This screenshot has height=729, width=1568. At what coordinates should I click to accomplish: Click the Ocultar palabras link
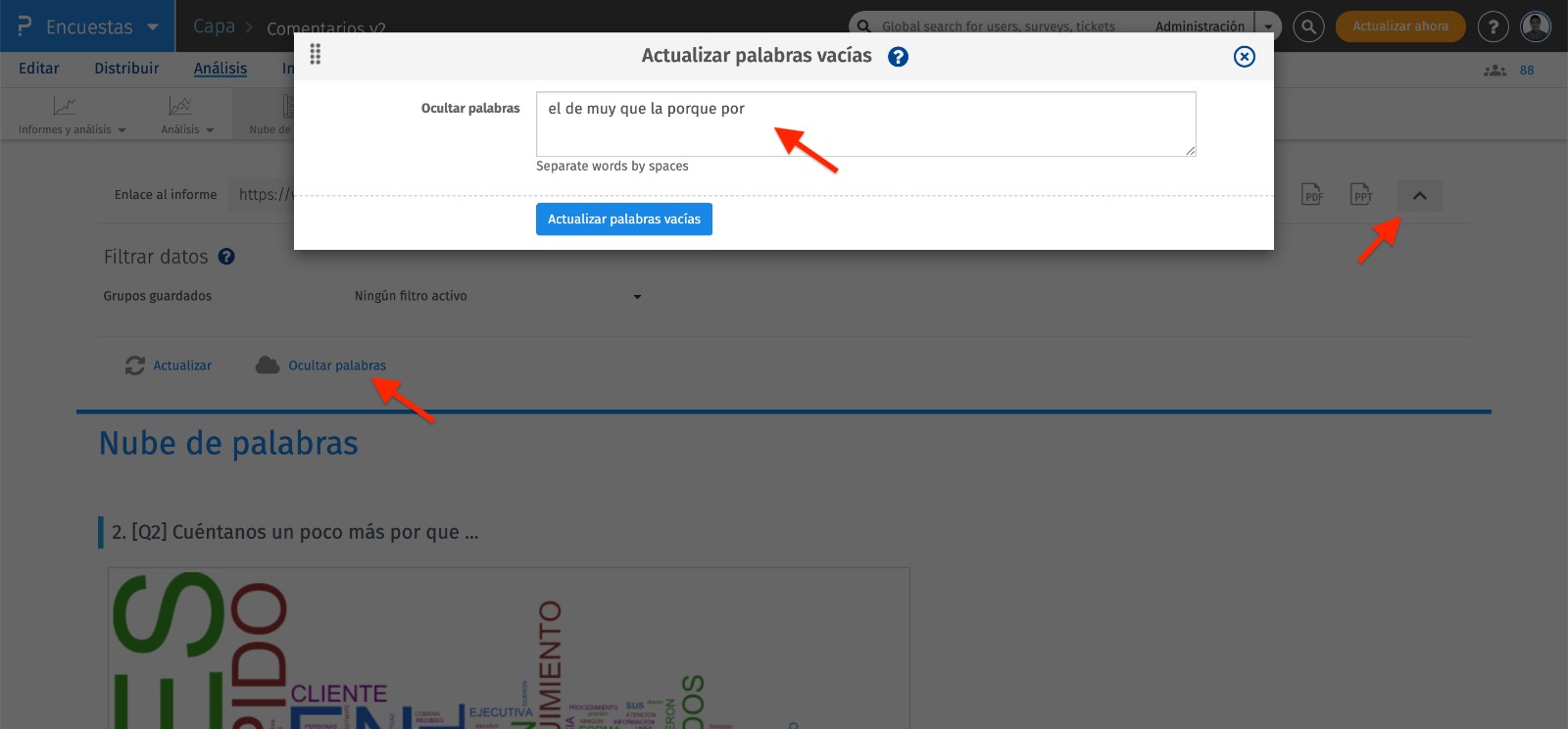(x=337, y=365)
